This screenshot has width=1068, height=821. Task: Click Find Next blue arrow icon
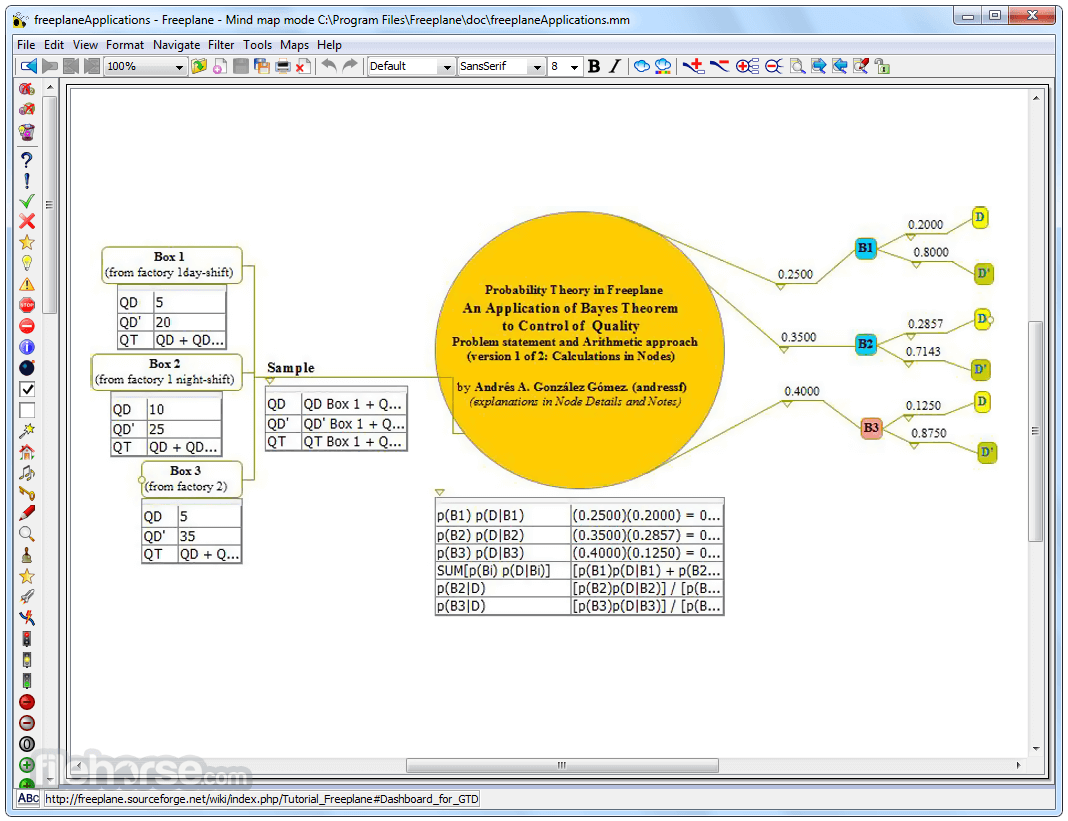[819, 66]
